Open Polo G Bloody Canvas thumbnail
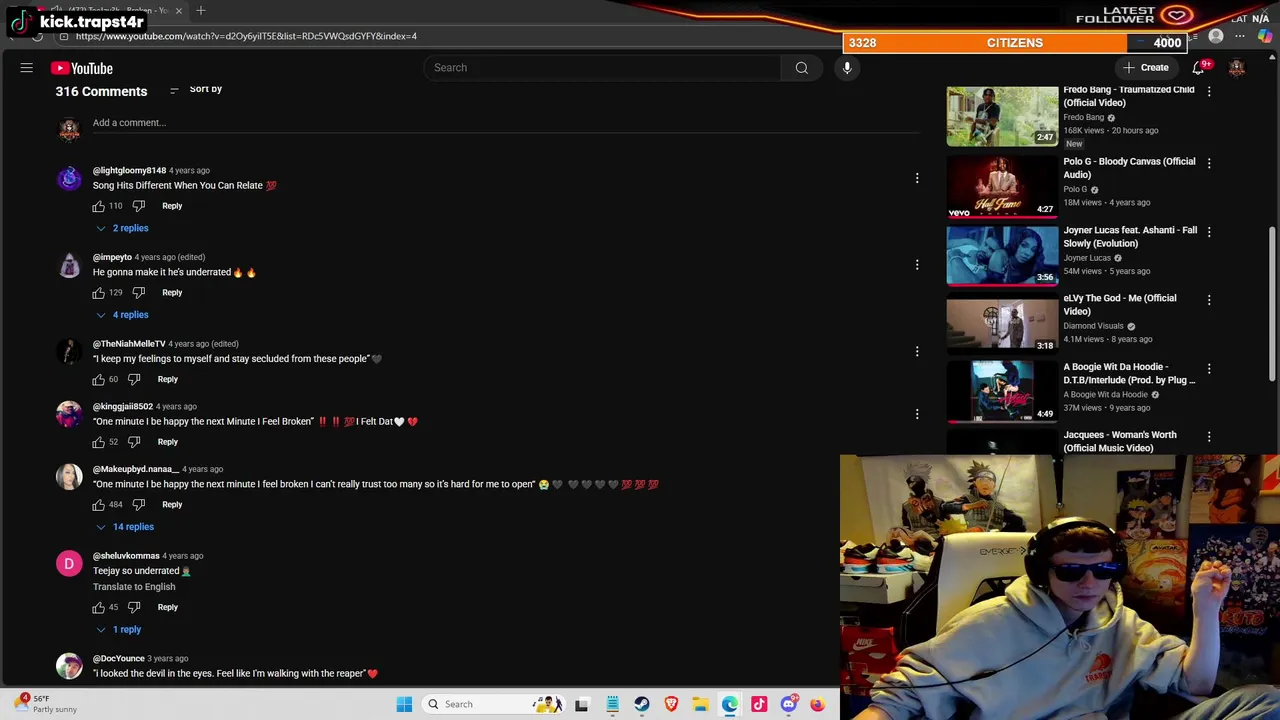The image size is (1280, 720). [x=1002, y=186]
